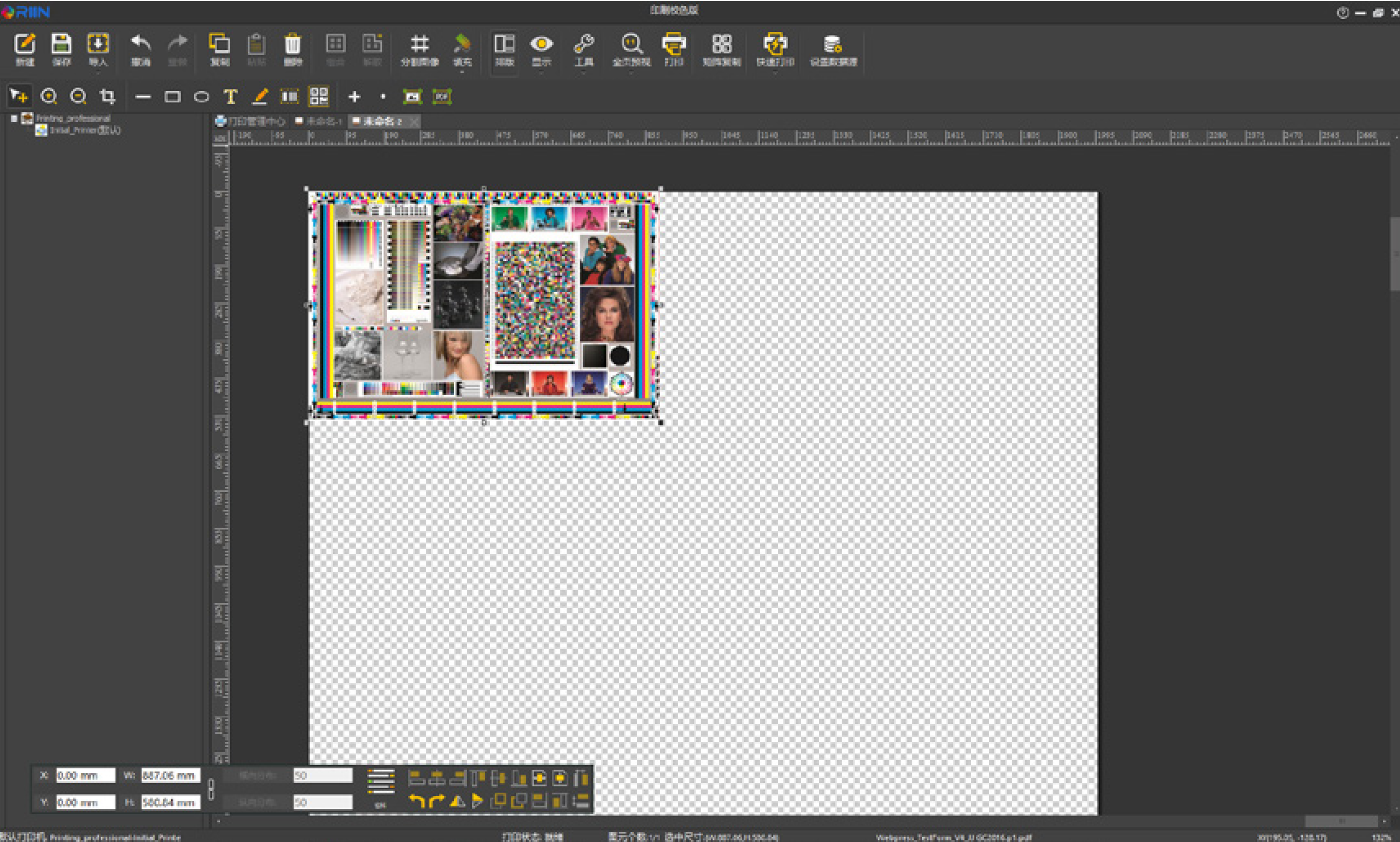Select the Initial_Printer tree item
The image size is (1400, 842).
(78, 130)
